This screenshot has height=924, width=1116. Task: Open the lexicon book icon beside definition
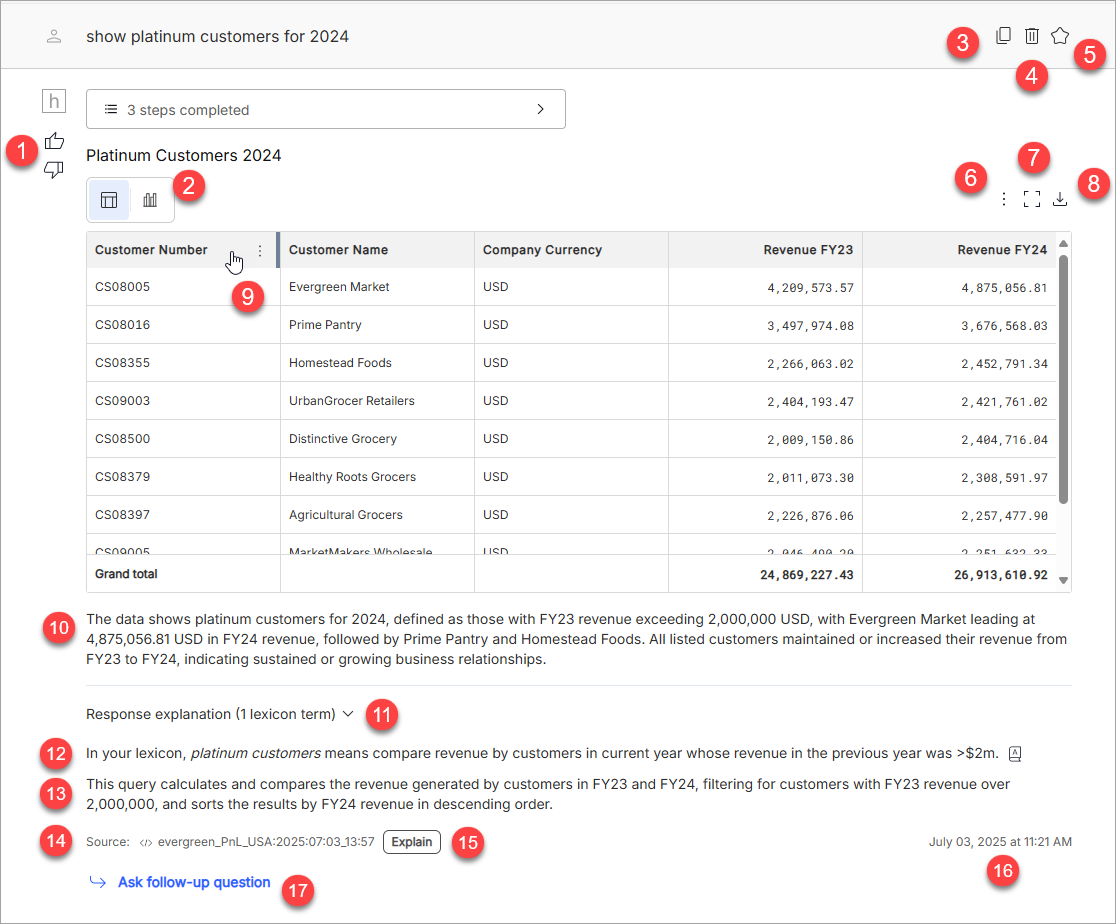[x=1015, y=753]
